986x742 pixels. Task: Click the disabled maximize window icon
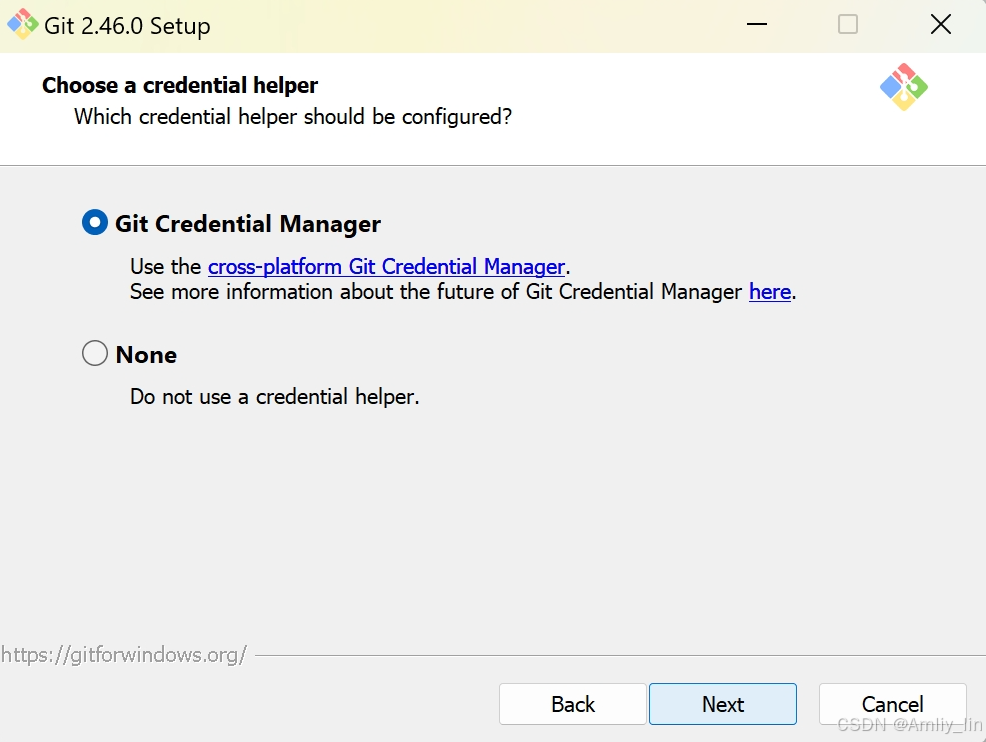pos(848,25)
